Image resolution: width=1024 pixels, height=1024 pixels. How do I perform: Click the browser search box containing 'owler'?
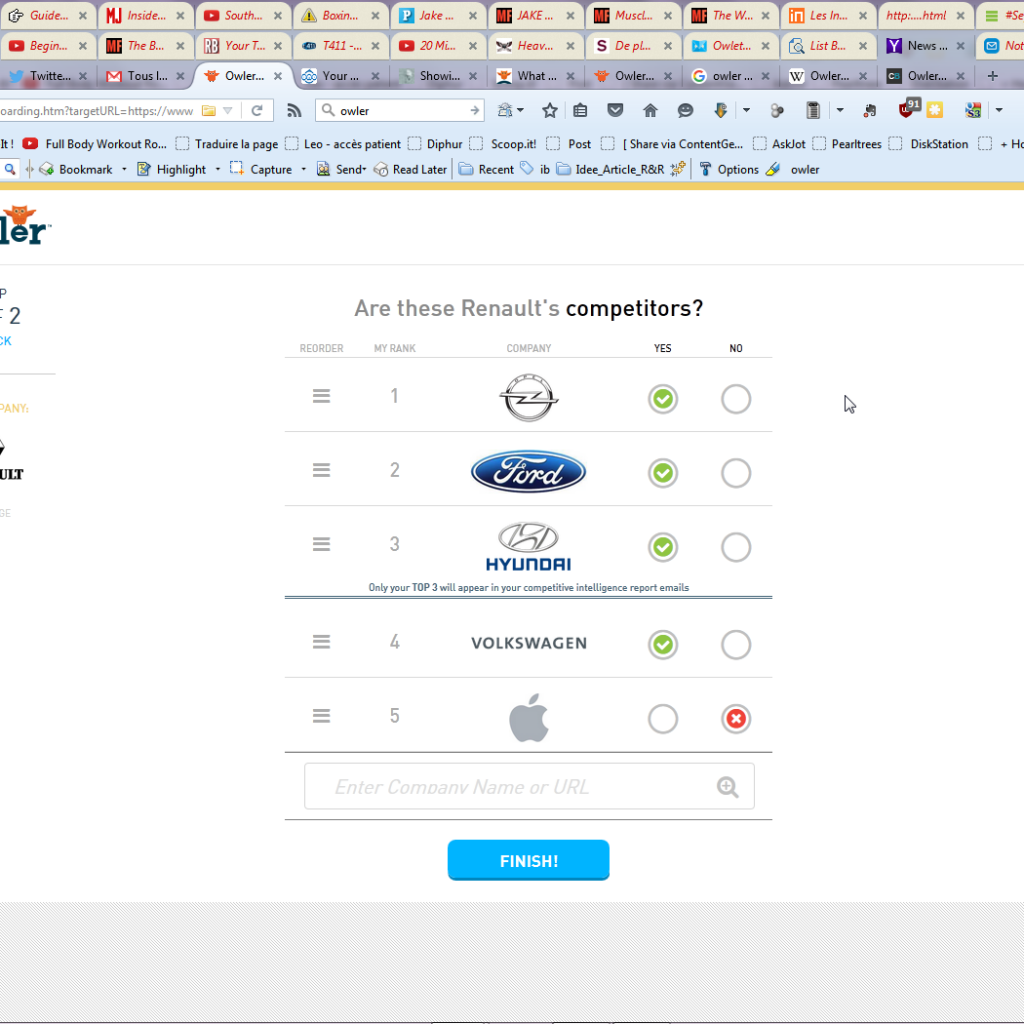pos(399,110)
